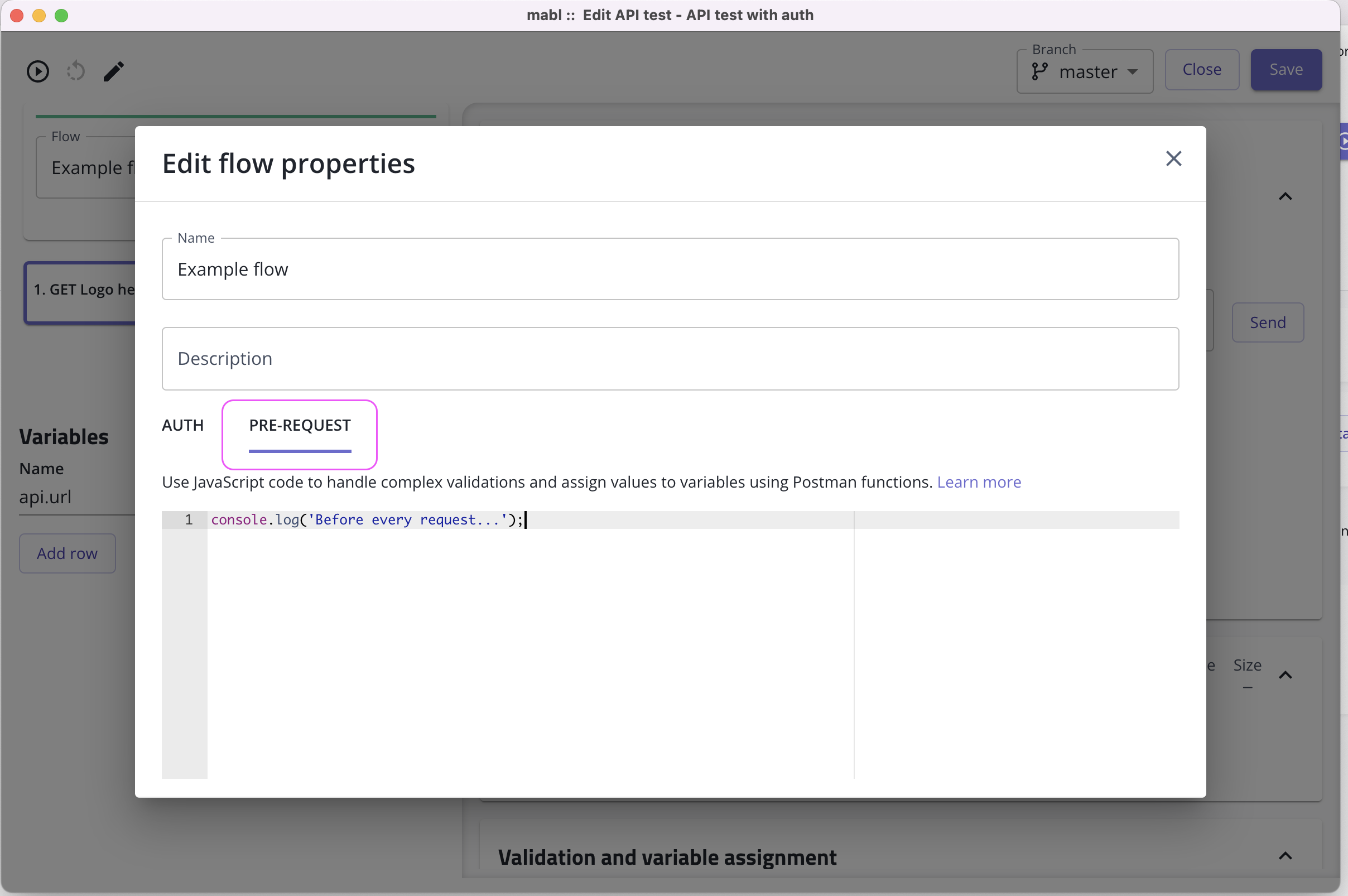
Task: Click the pencil edit icon
Action: (114, 71)
